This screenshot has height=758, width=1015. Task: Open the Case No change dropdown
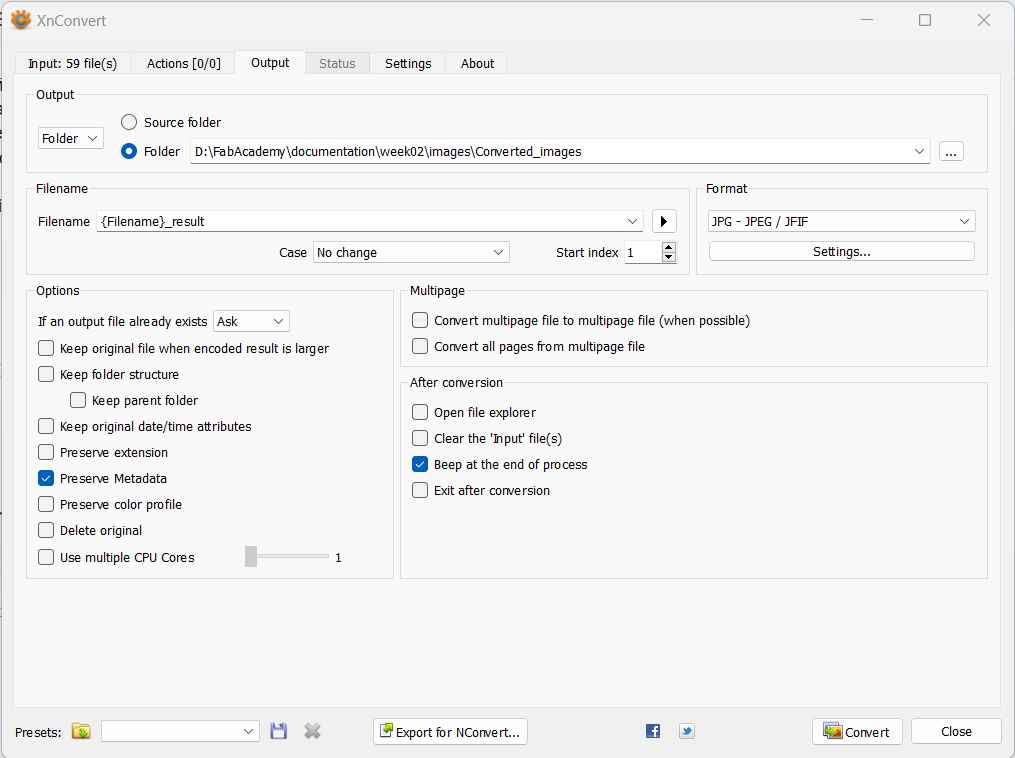[411, 252]
